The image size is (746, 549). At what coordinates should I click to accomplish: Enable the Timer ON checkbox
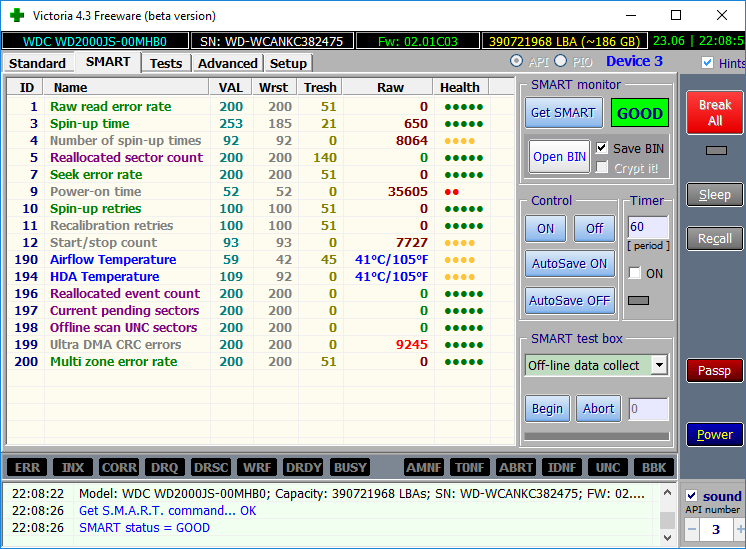635,273
